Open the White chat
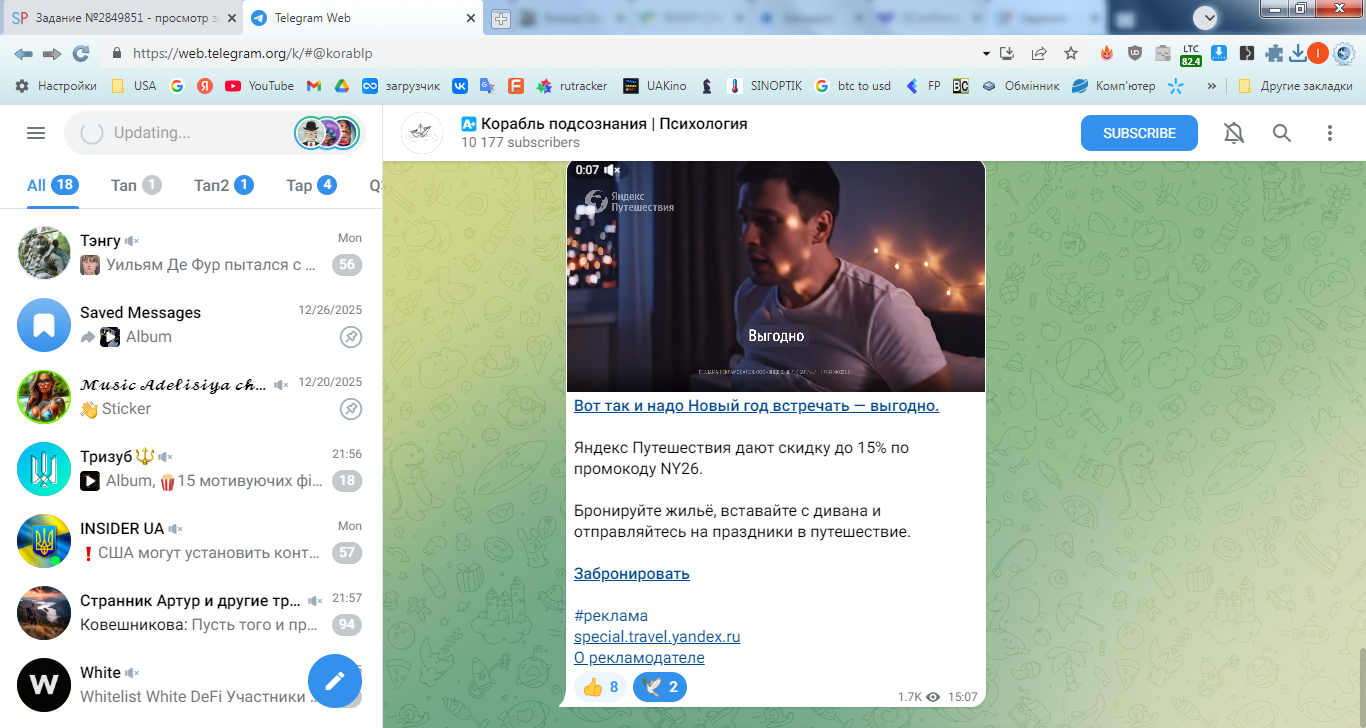 [x=191, y=684]
